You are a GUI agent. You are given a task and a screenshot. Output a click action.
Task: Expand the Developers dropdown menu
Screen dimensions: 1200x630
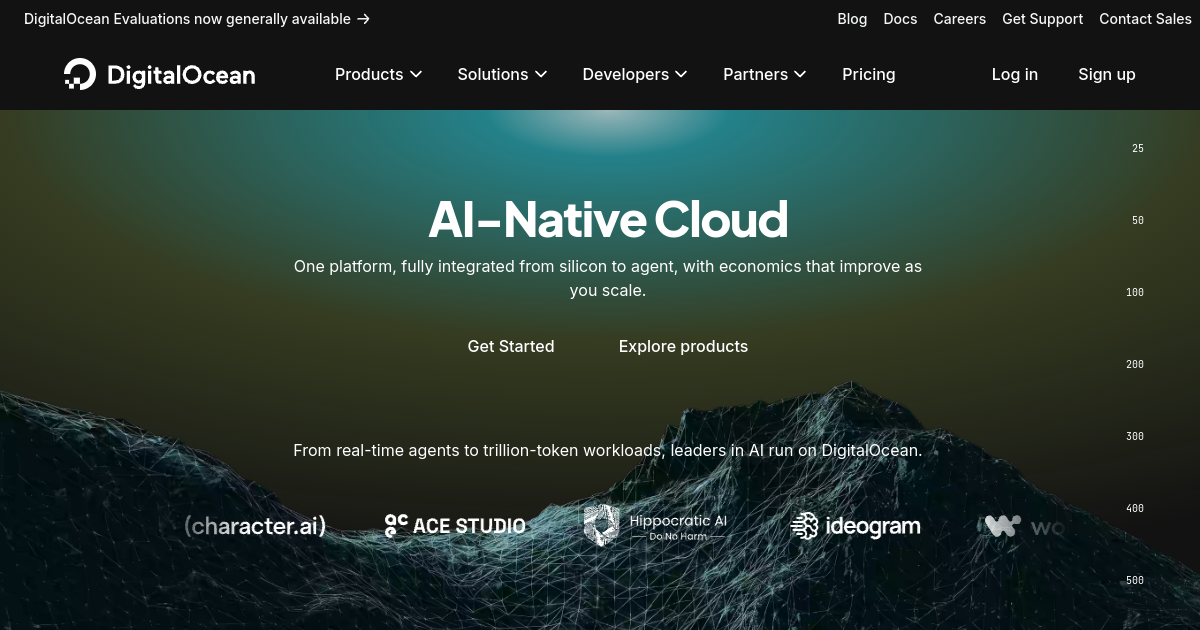(x=635, y=74)
